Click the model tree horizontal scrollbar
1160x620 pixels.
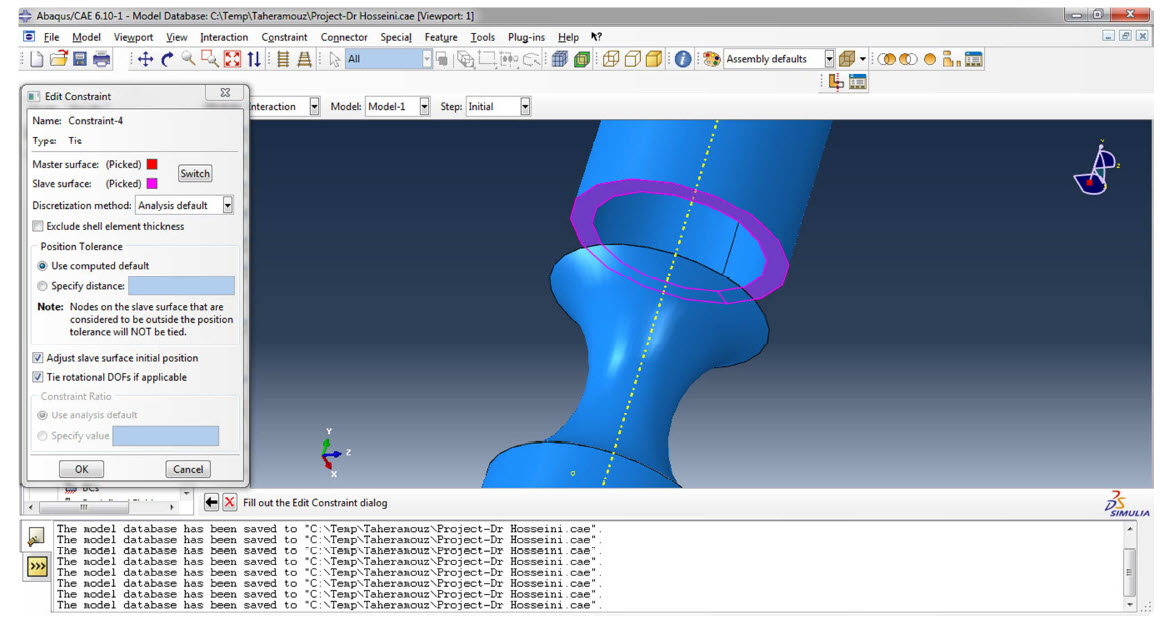(101, 508)
